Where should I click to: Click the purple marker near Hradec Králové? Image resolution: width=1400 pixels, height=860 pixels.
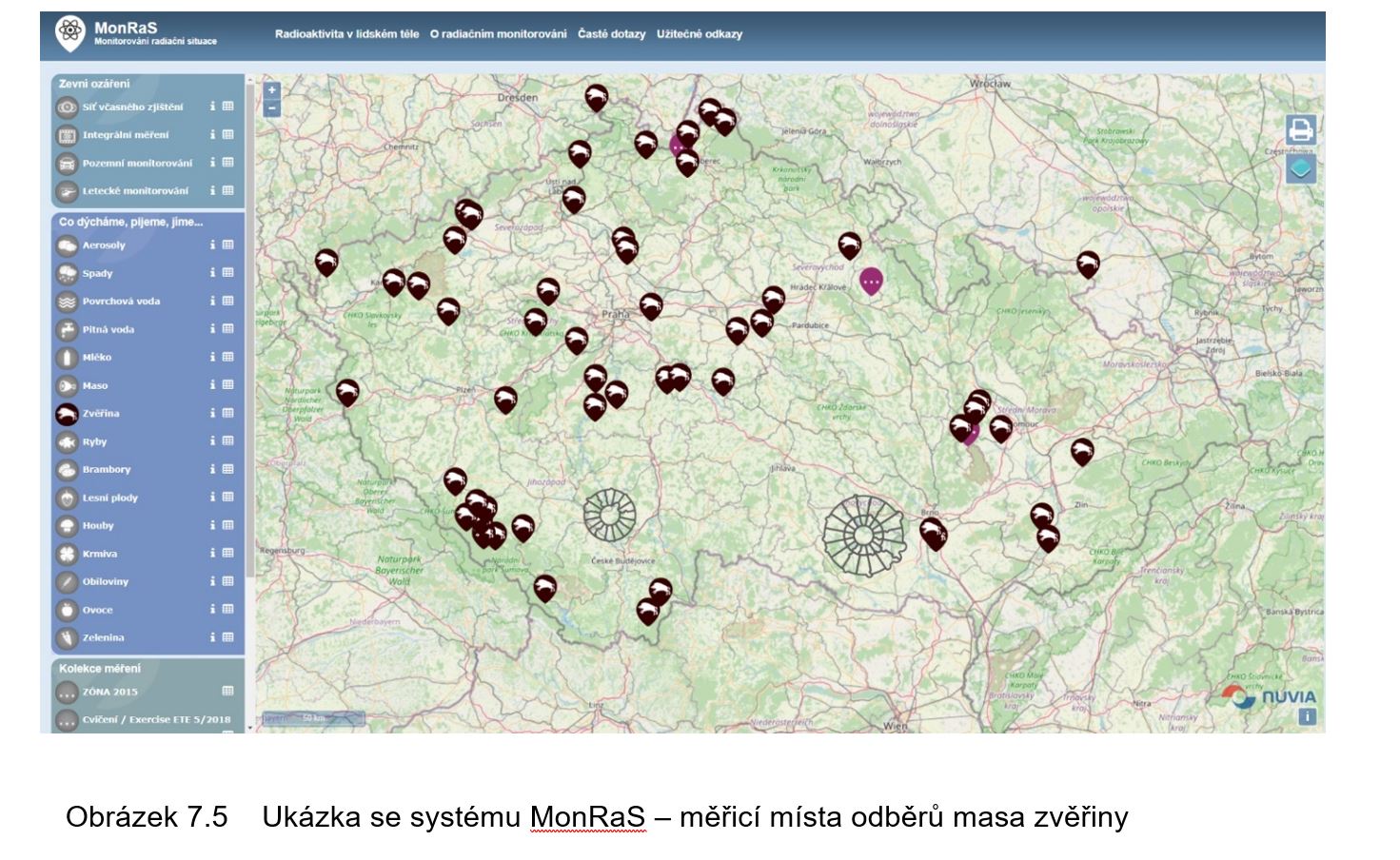click(871, 281)
